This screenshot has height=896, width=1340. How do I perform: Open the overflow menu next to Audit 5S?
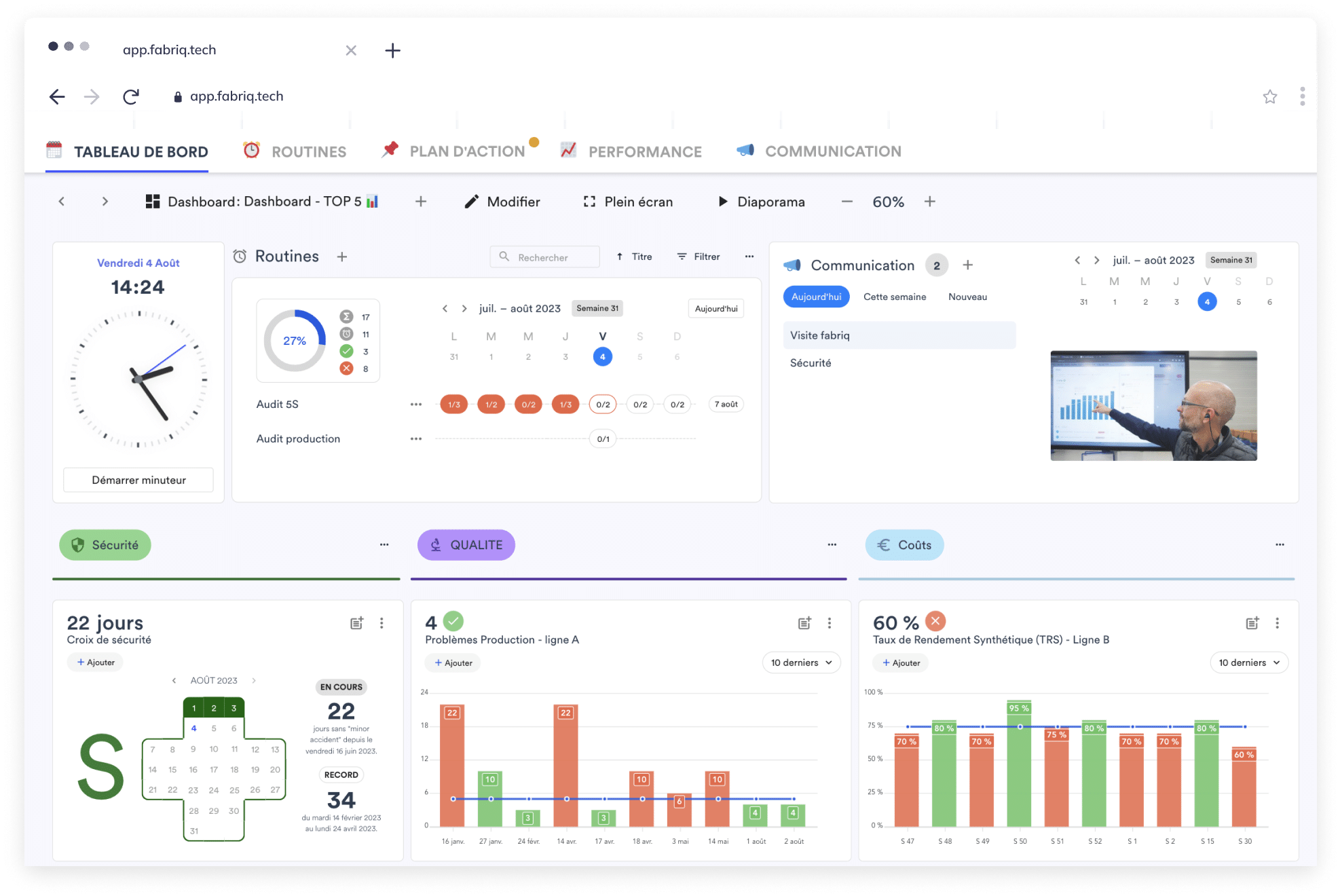tap(415, 404)
